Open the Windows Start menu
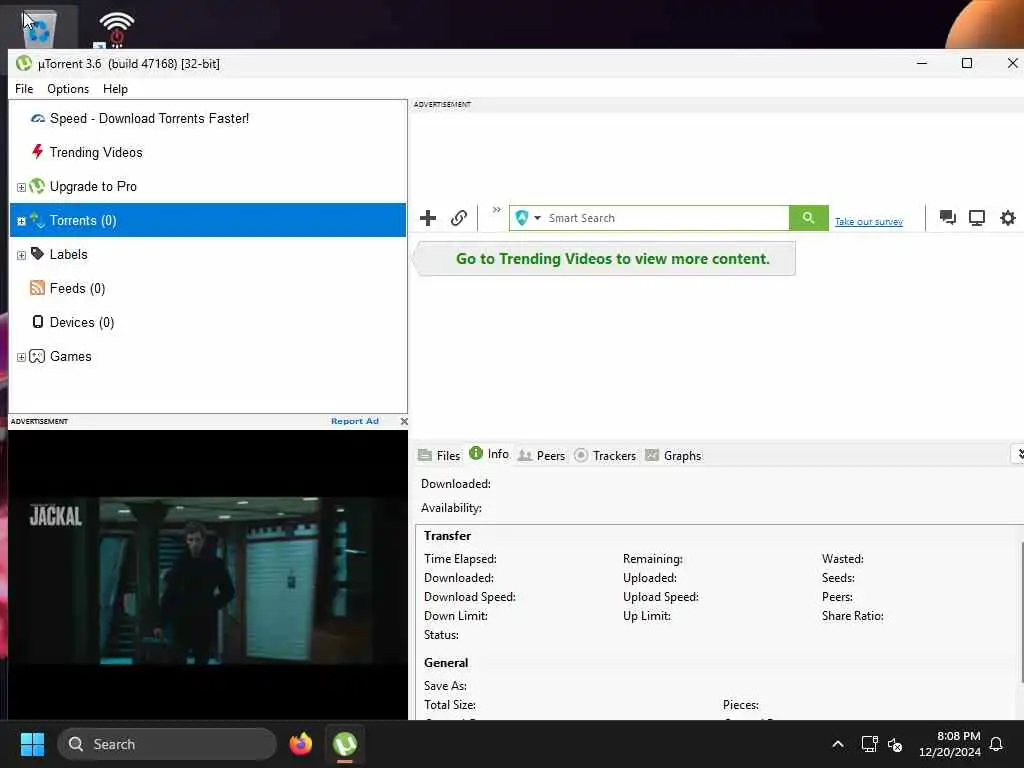The width and height of the screenshot is (1024, 768). coord(32,744)
